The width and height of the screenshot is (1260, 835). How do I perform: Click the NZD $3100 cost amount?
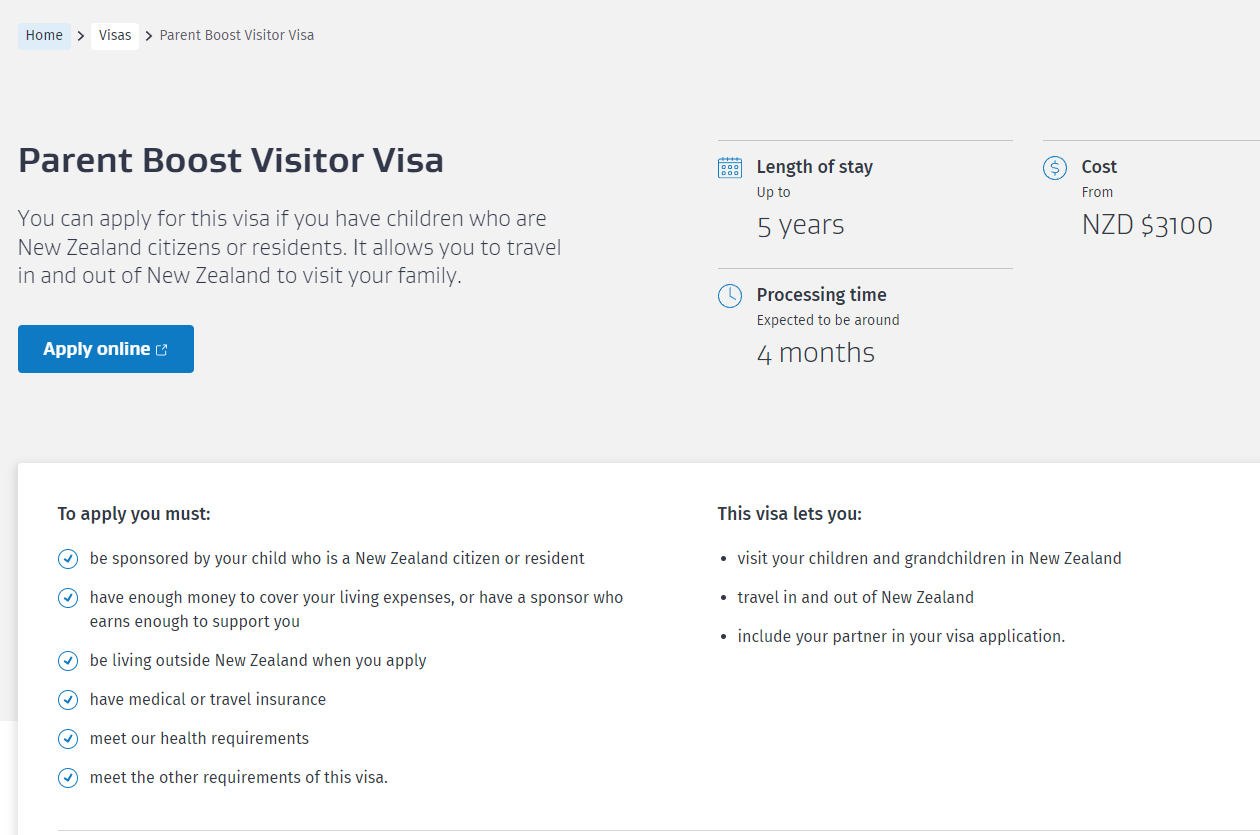coord(1147,225)
